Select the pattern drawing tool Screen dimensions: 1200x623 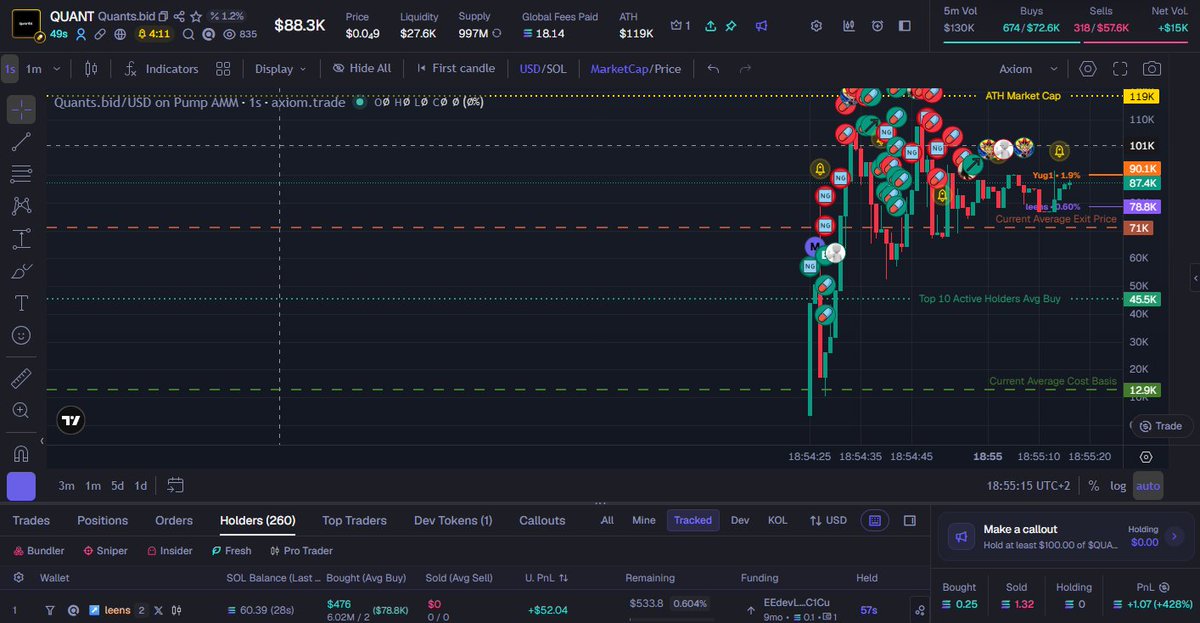(x=21, y=206)
